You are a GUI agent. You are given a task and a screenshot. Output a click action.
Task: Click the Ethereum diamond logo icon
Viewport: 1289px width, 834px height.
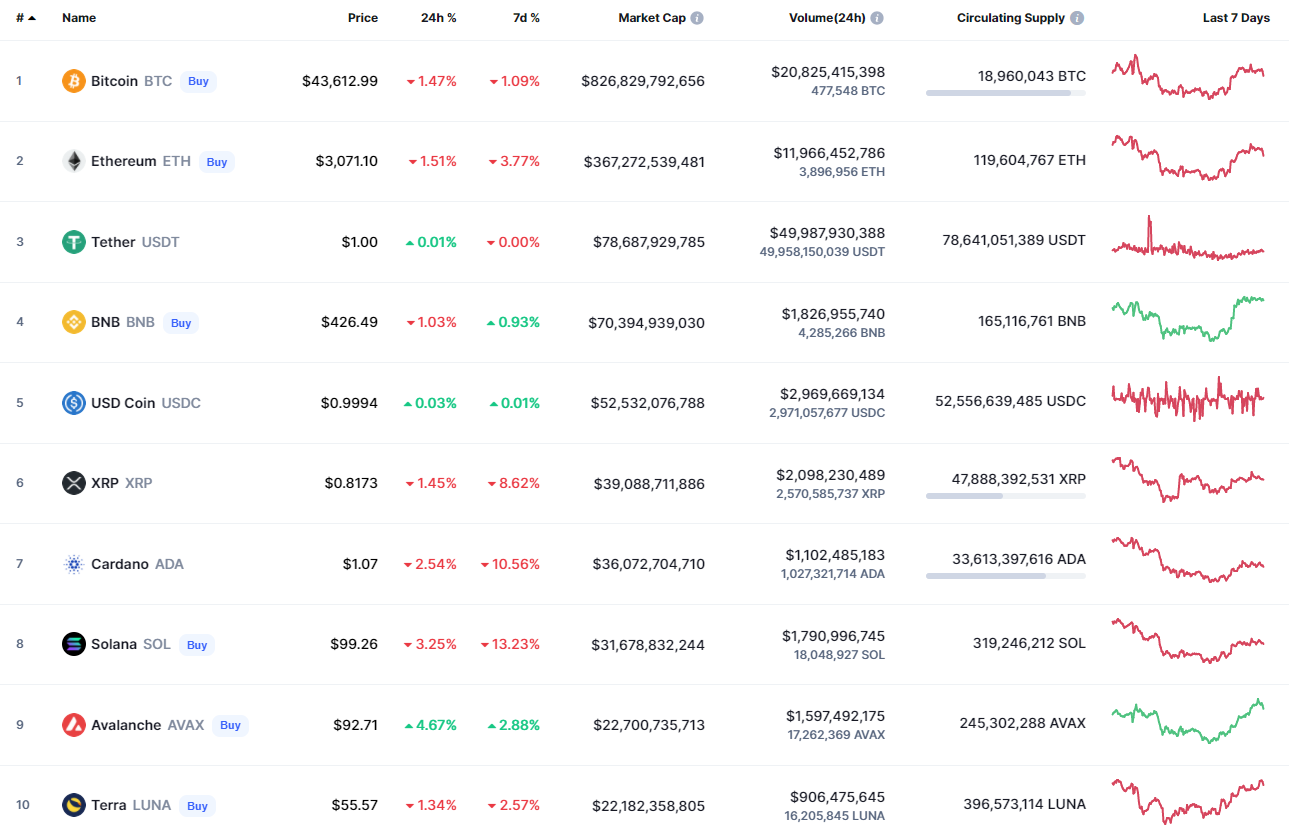click(x=74, y=161)
